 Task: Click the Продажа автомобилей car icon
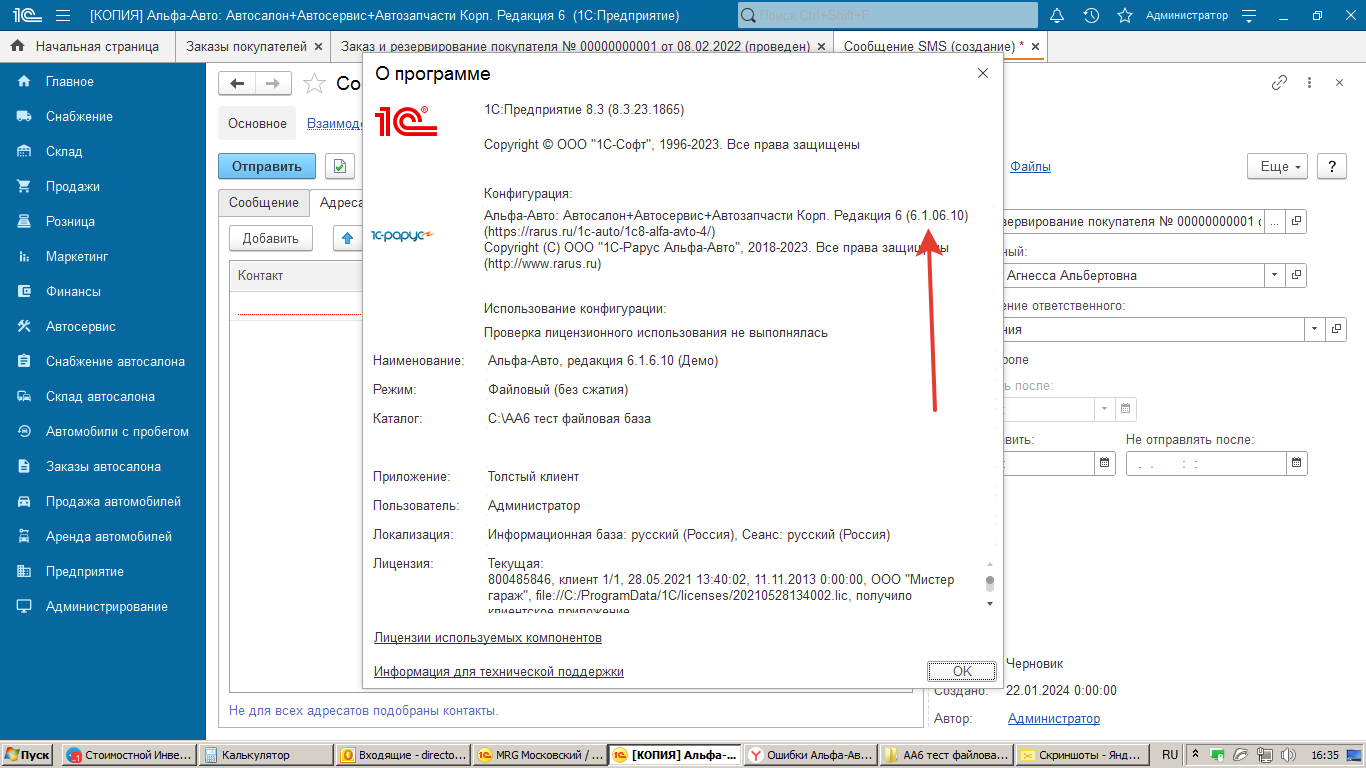24,501
